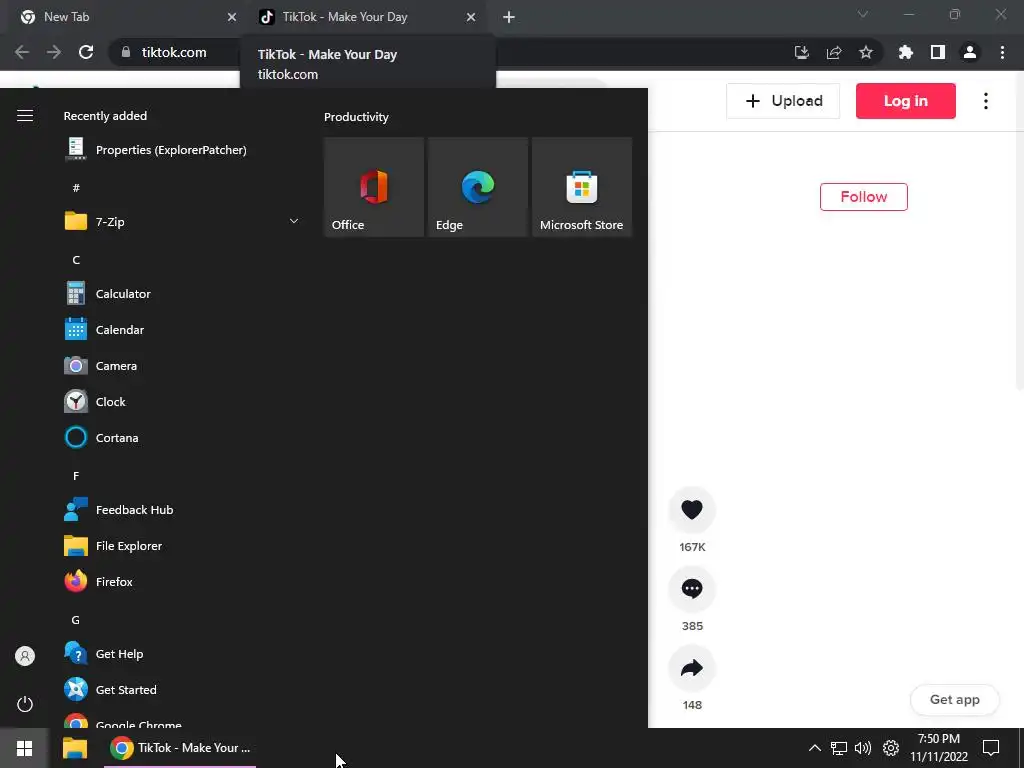Bookmark this page with the star
The width and height of the screenshot is (1024, 768).
coord(865,52)
